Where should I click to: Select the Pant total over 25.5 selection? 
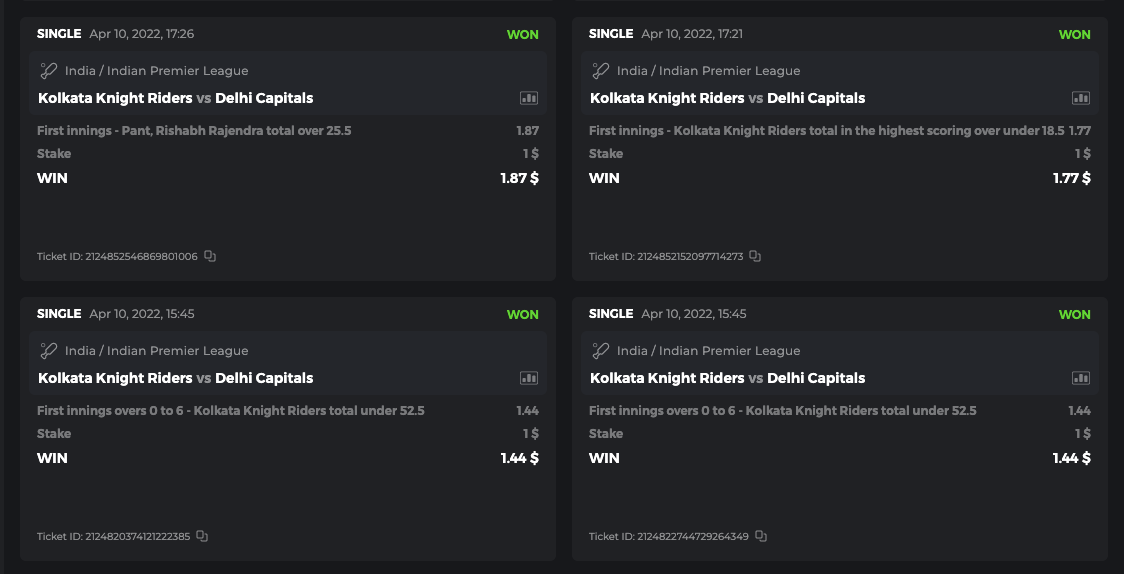194,131
